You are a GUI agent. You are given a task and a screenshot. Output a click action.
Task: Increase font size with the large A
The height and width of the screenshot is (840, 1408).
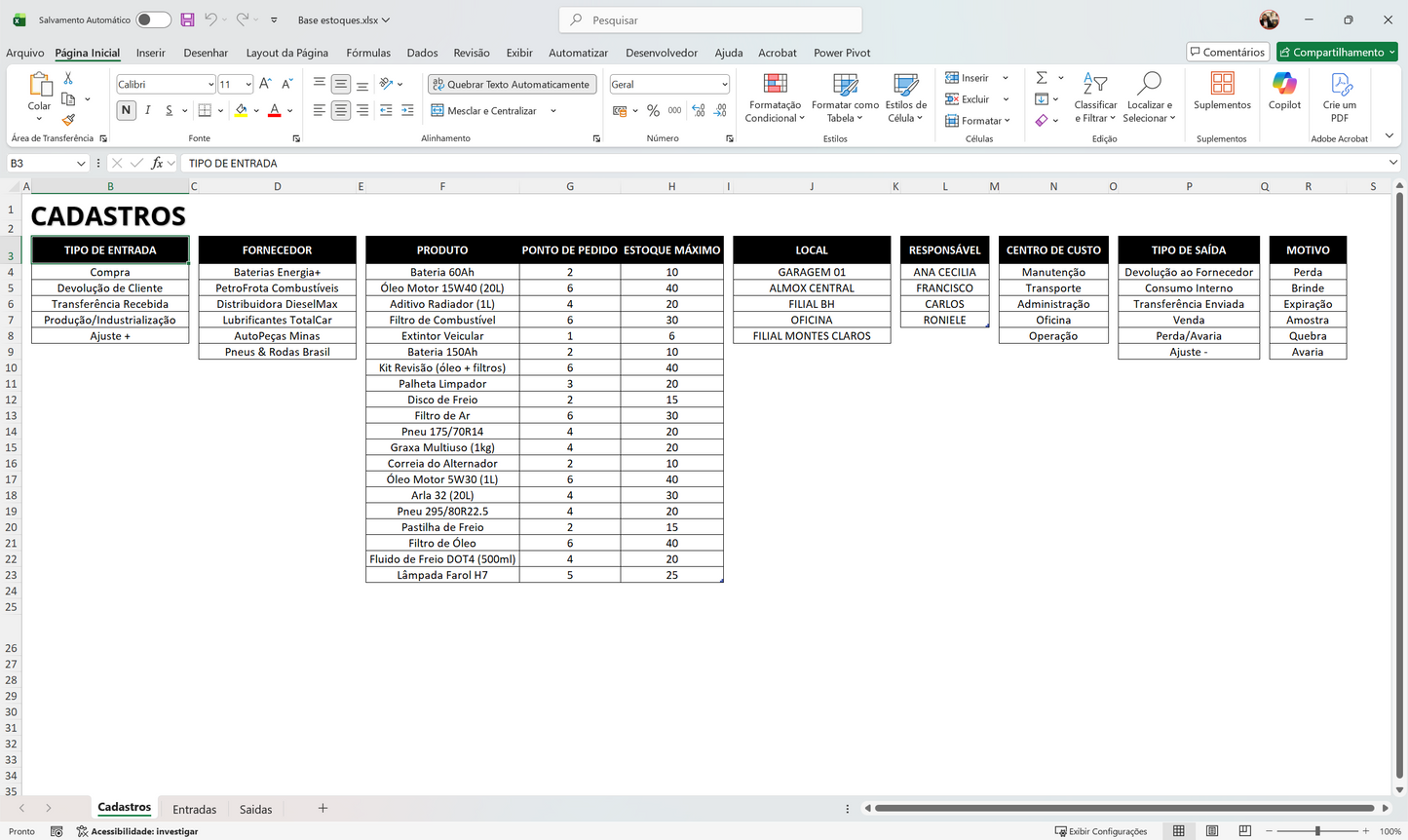point(265,84)
